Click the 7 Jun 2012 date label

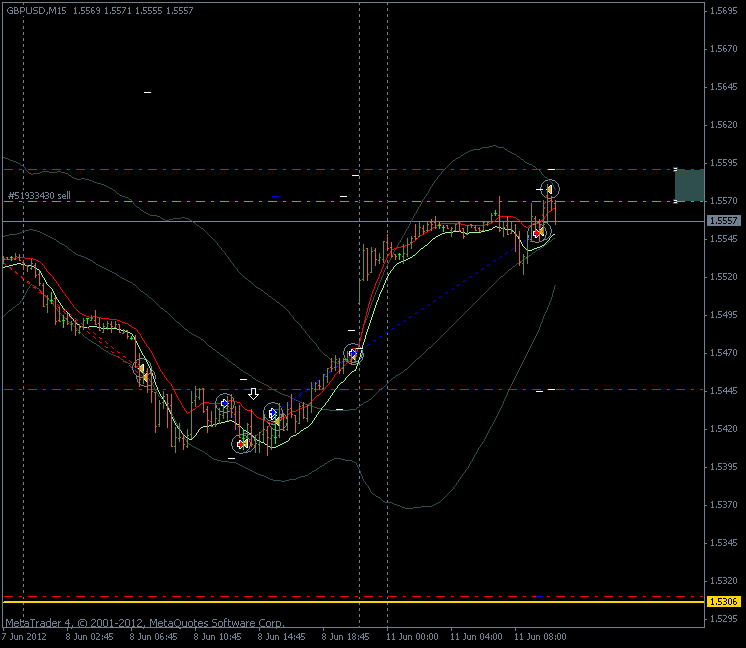coord(24,637)
